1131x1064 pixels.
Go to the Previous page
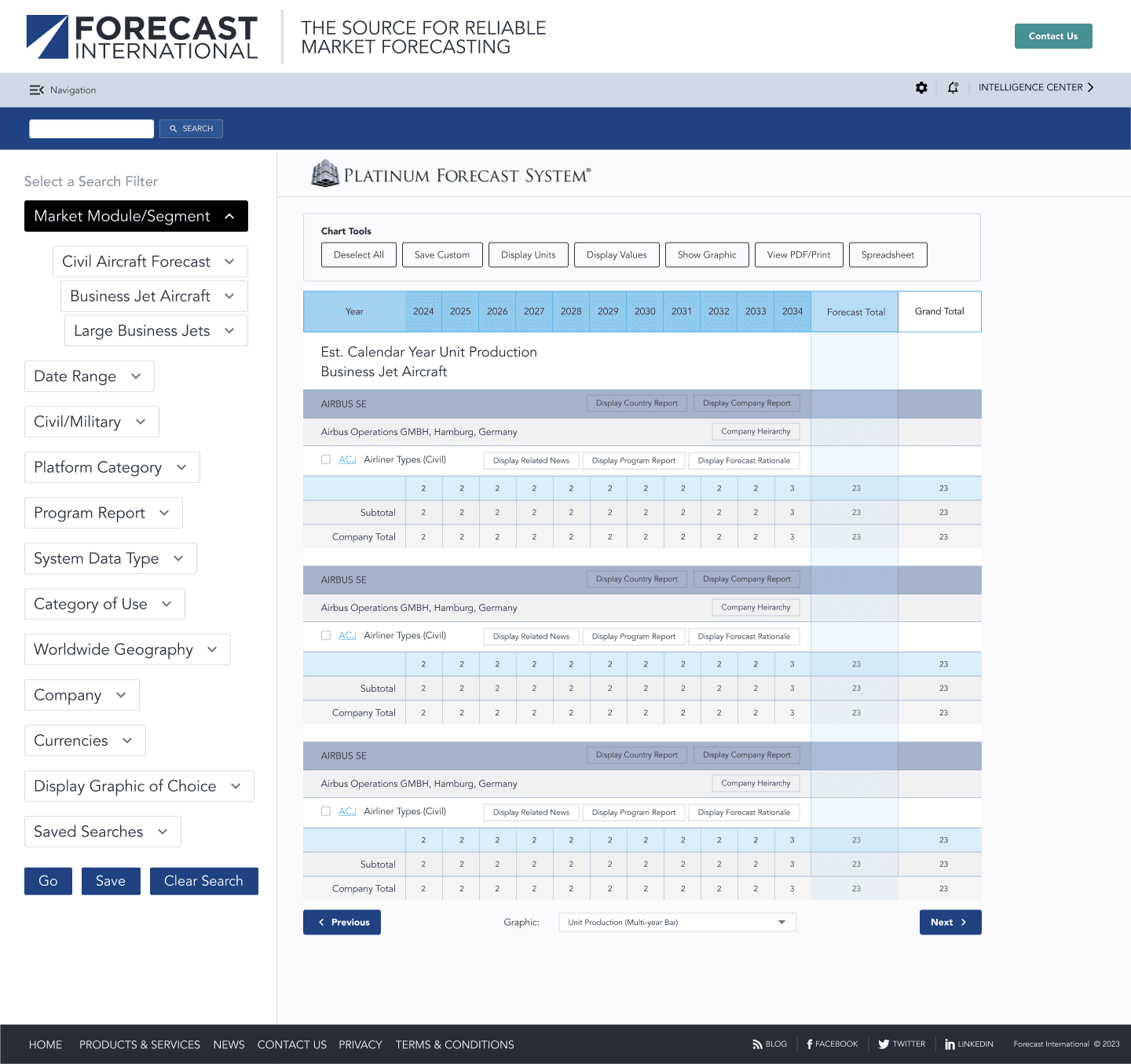(x=342, y=923)
